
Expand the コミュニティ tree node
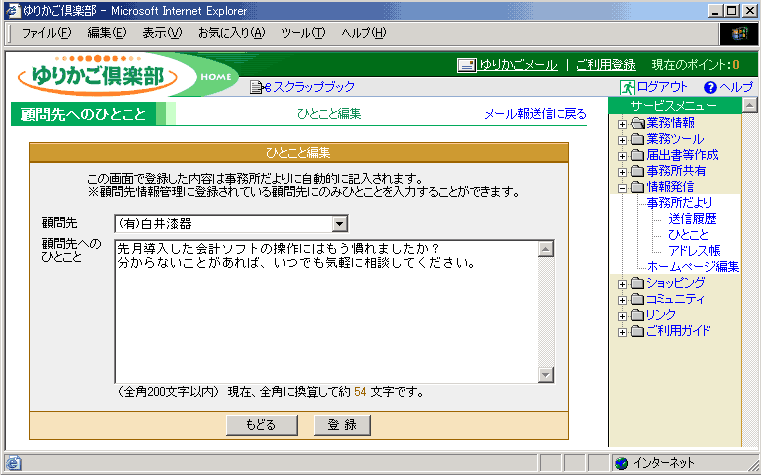click(x=622, y=300)
